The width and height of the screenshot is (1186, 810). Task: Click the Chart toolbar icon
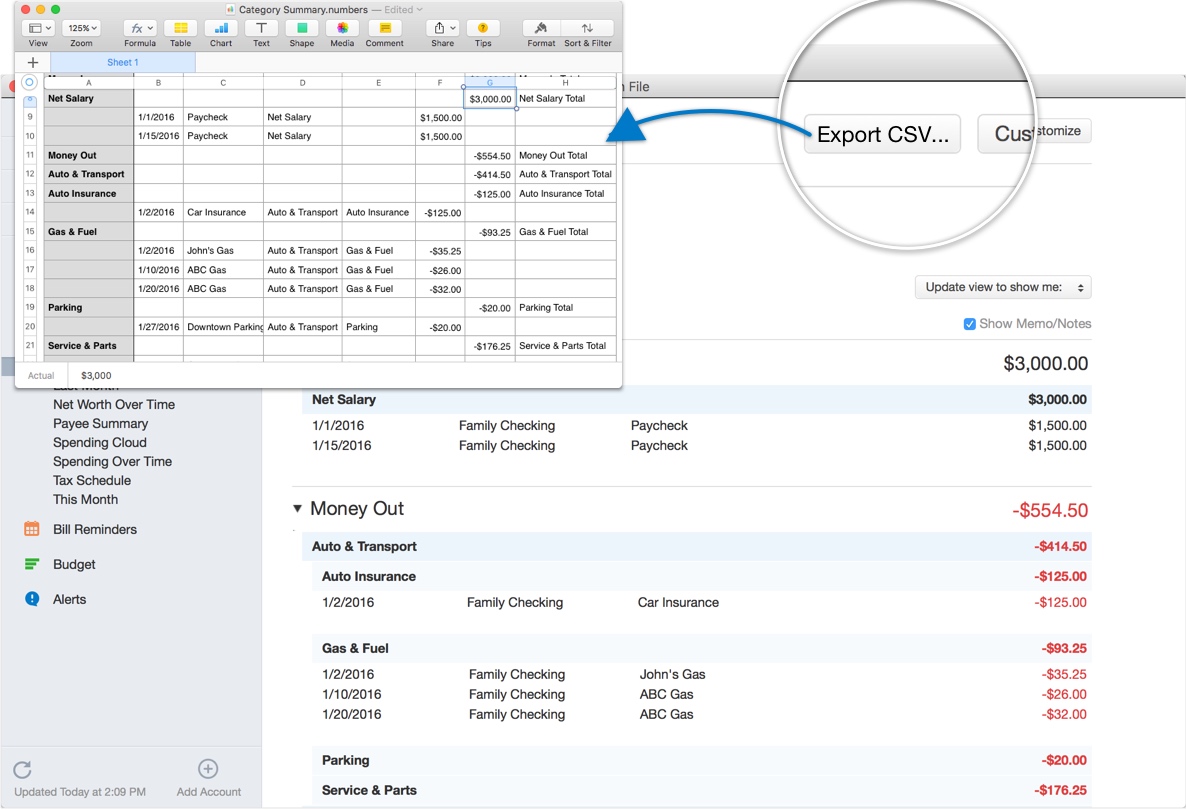coord(221,28)
